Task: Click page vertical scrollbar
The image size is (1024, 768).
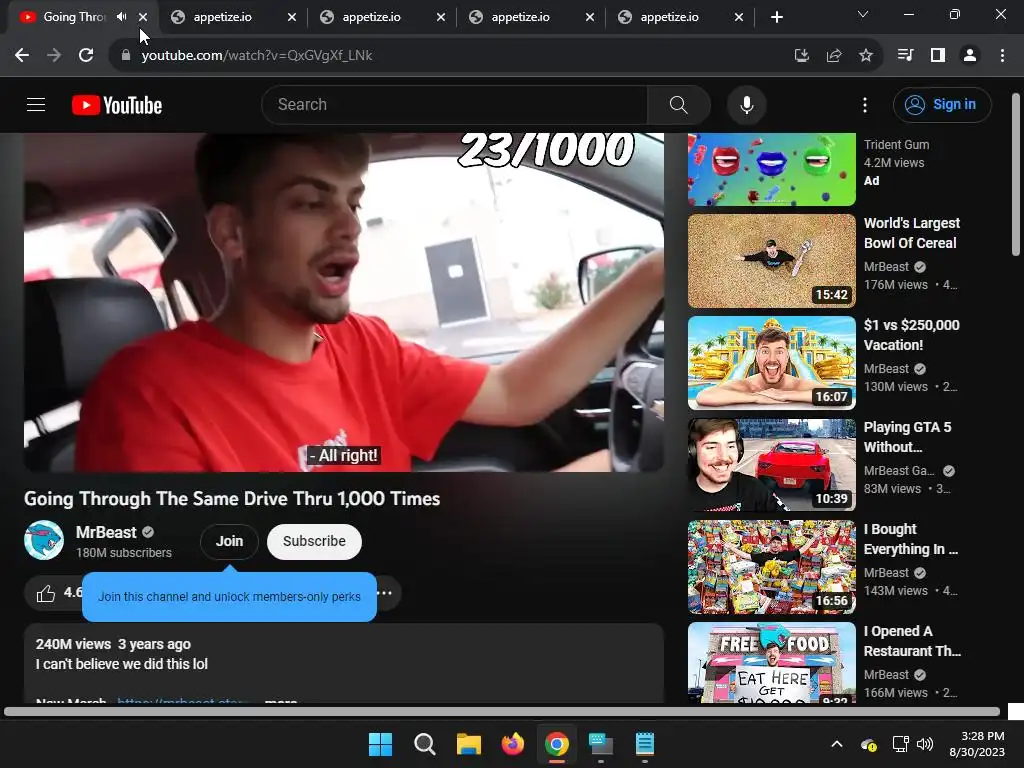Action: pyautogui.click(x=1016, y=174)
